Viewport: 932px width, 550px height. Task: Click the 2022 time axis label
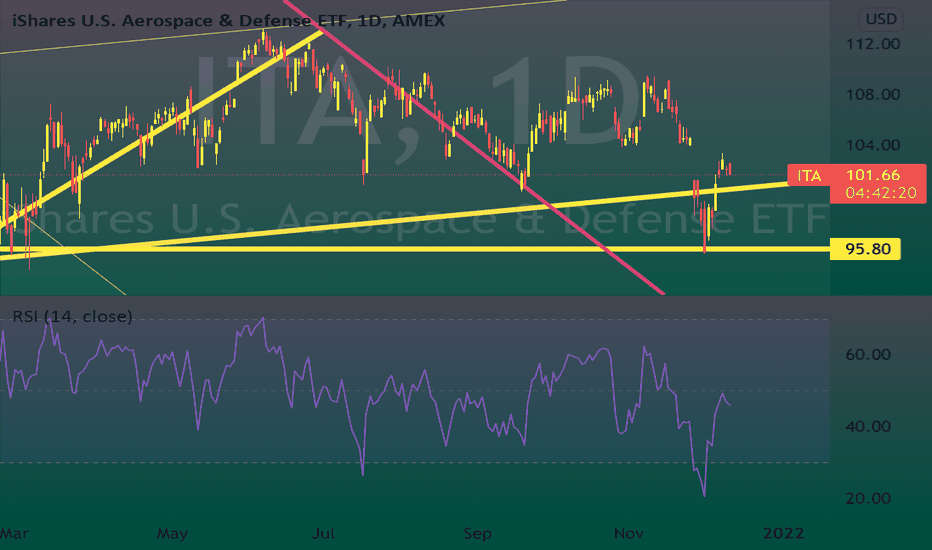click(x=783, y=533)
